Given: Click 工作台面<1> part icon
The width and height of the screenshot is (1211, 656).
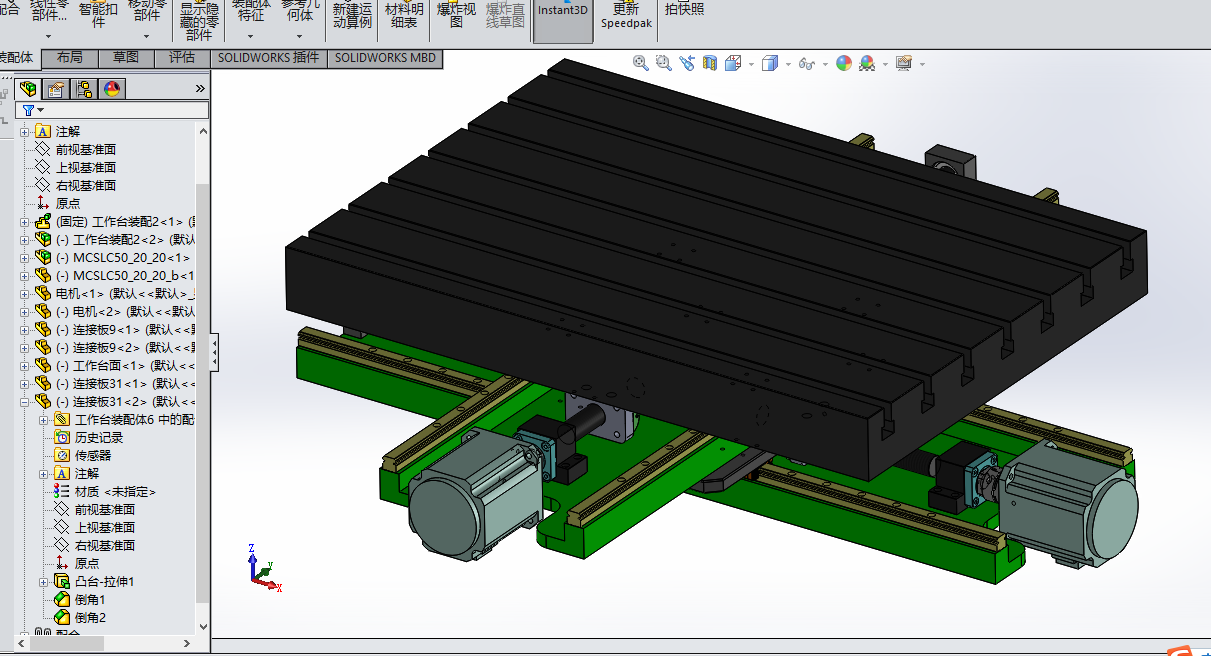Looking at the screenshot, I should point(42,365).
